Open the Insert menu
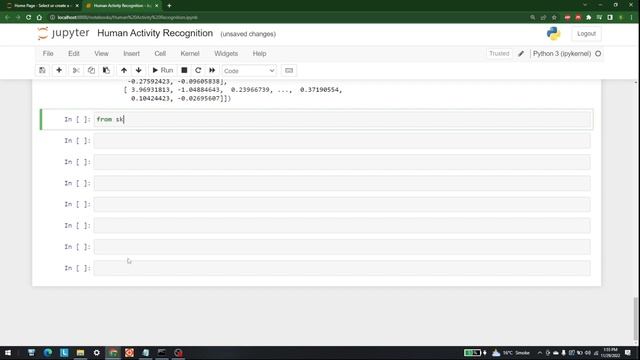640x360 pixels. [x=131, y=53]
